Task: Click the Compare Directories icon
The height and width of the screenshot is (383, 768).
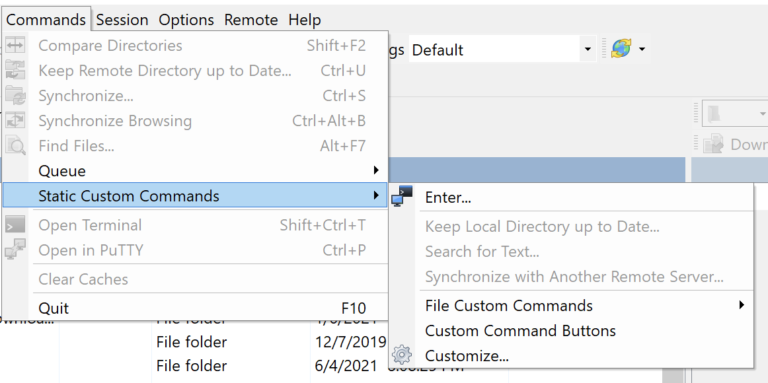Action: tap(15, 46)
